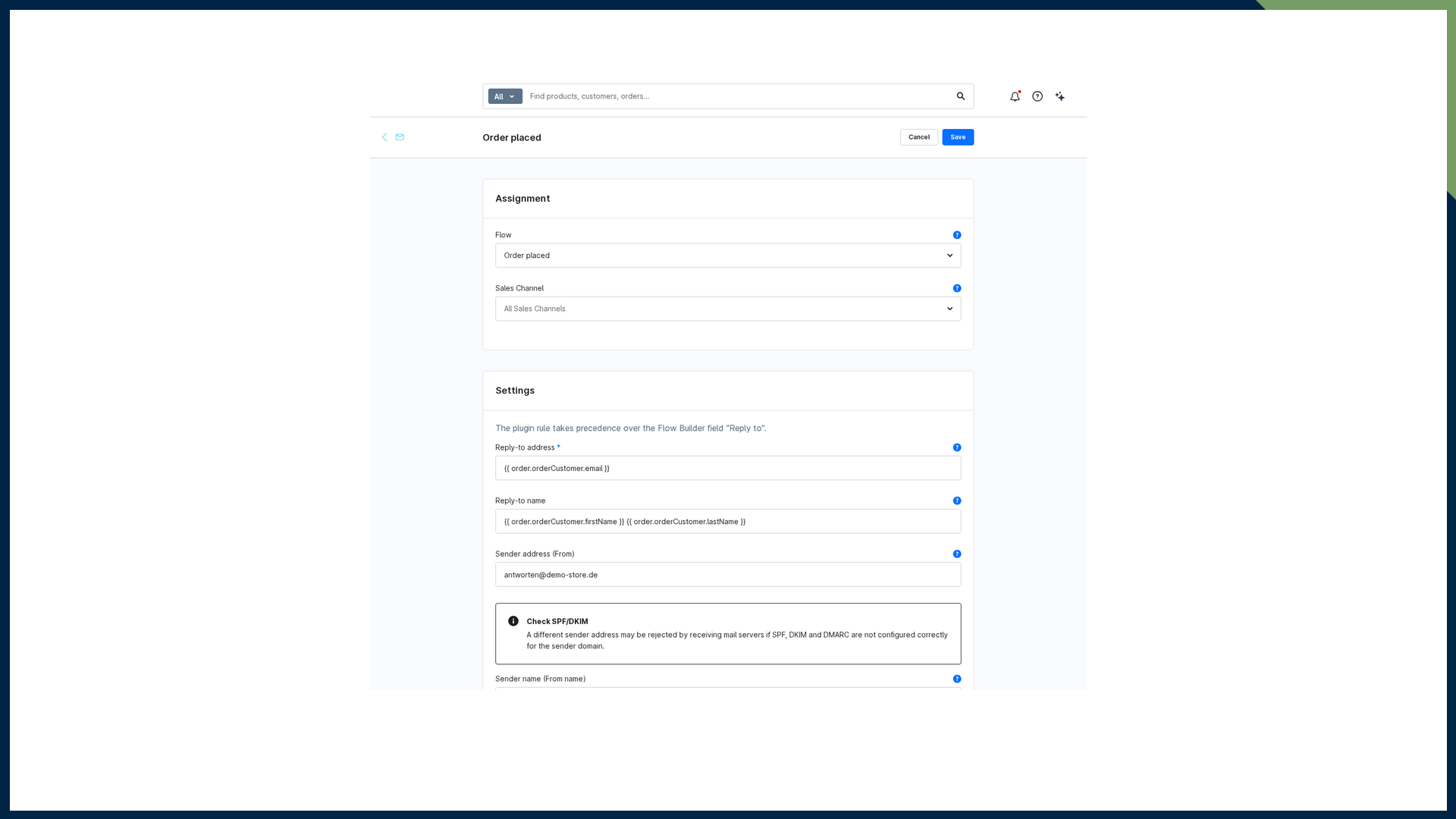Viewport: 1456px width, 819px height.
Task: Click the mail envelope icon beside the back arrow
Action: coord(400,137)
